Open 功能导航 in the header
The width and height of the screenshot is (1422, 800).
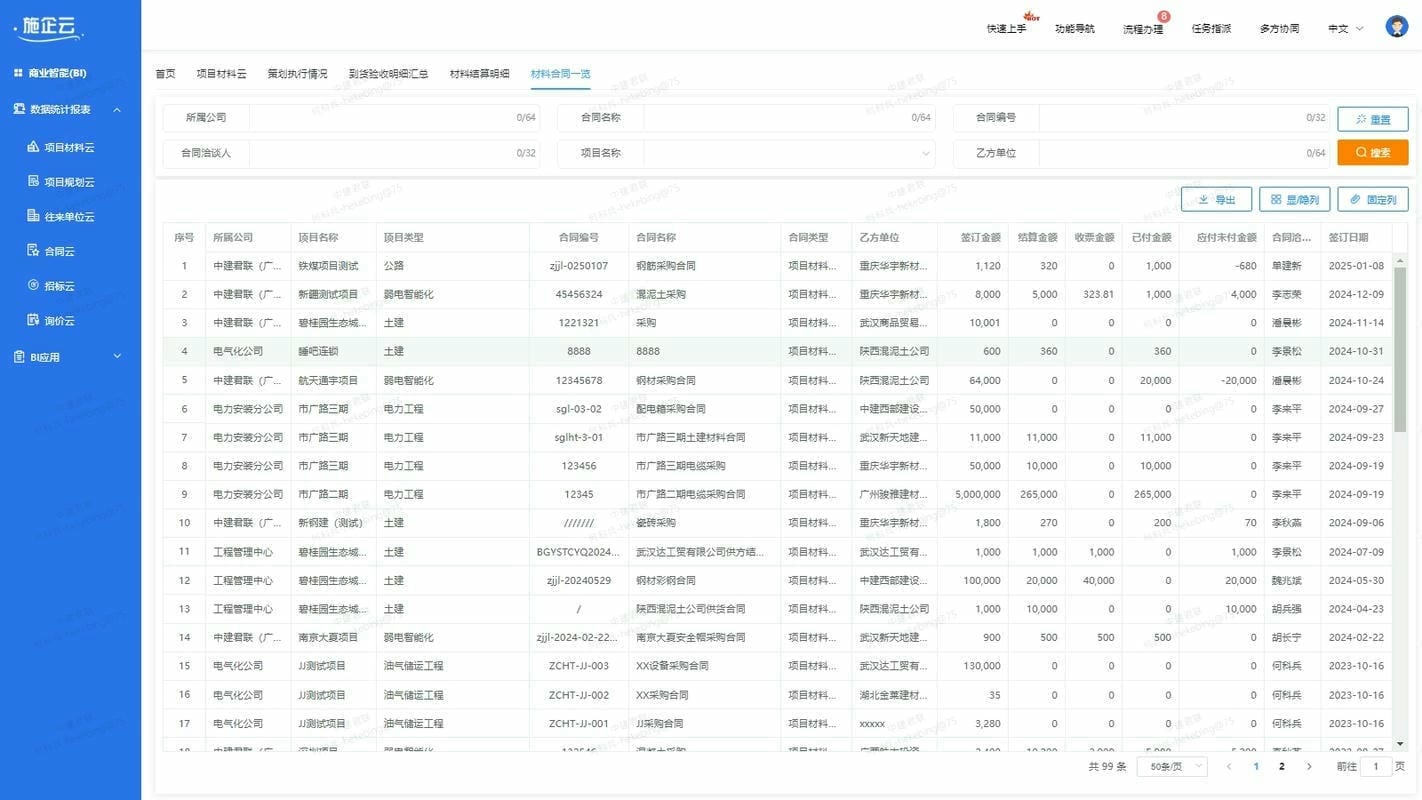click(1075, 29)
